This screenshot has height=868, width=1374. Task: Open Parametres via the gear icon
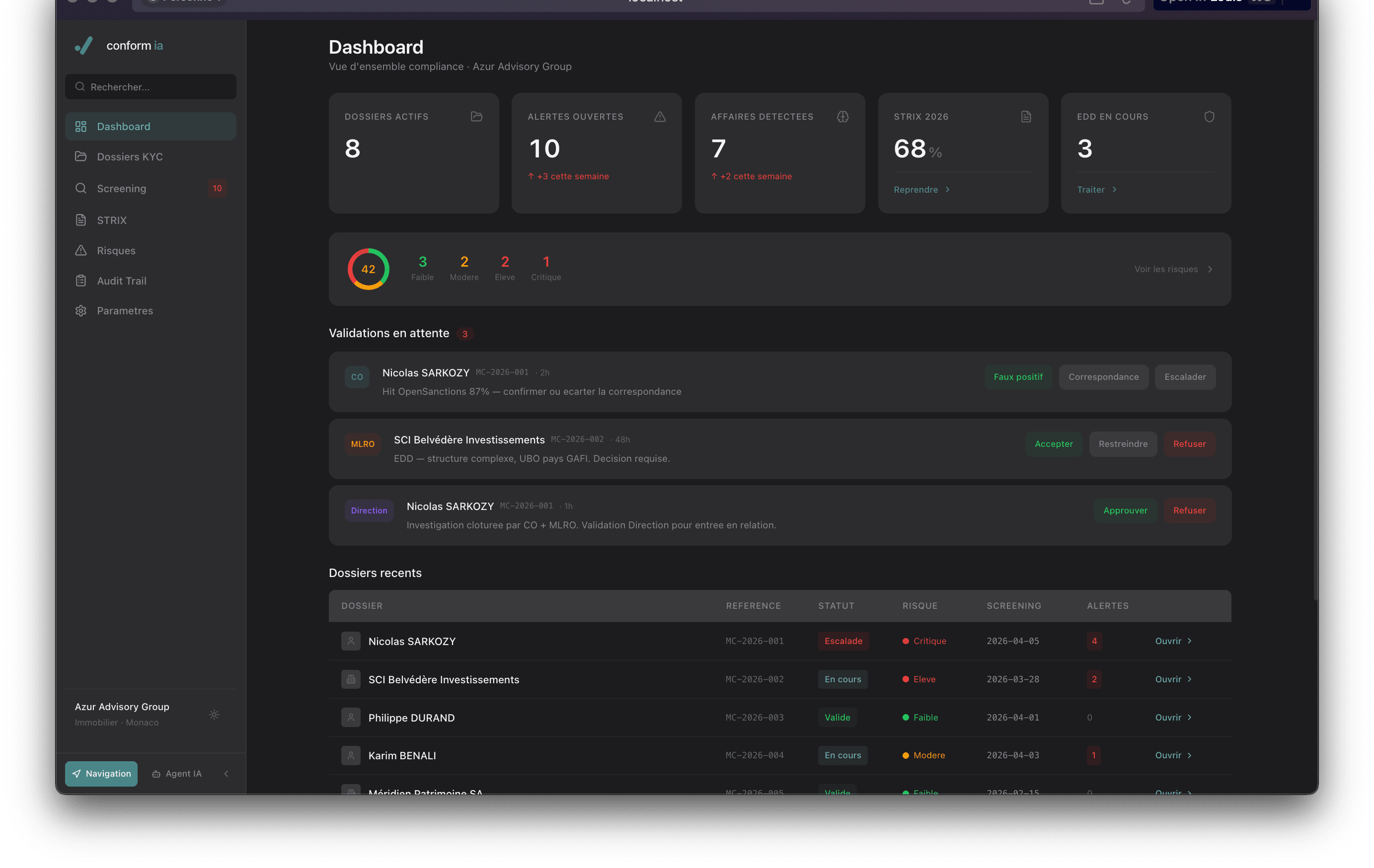click(81, 310)
